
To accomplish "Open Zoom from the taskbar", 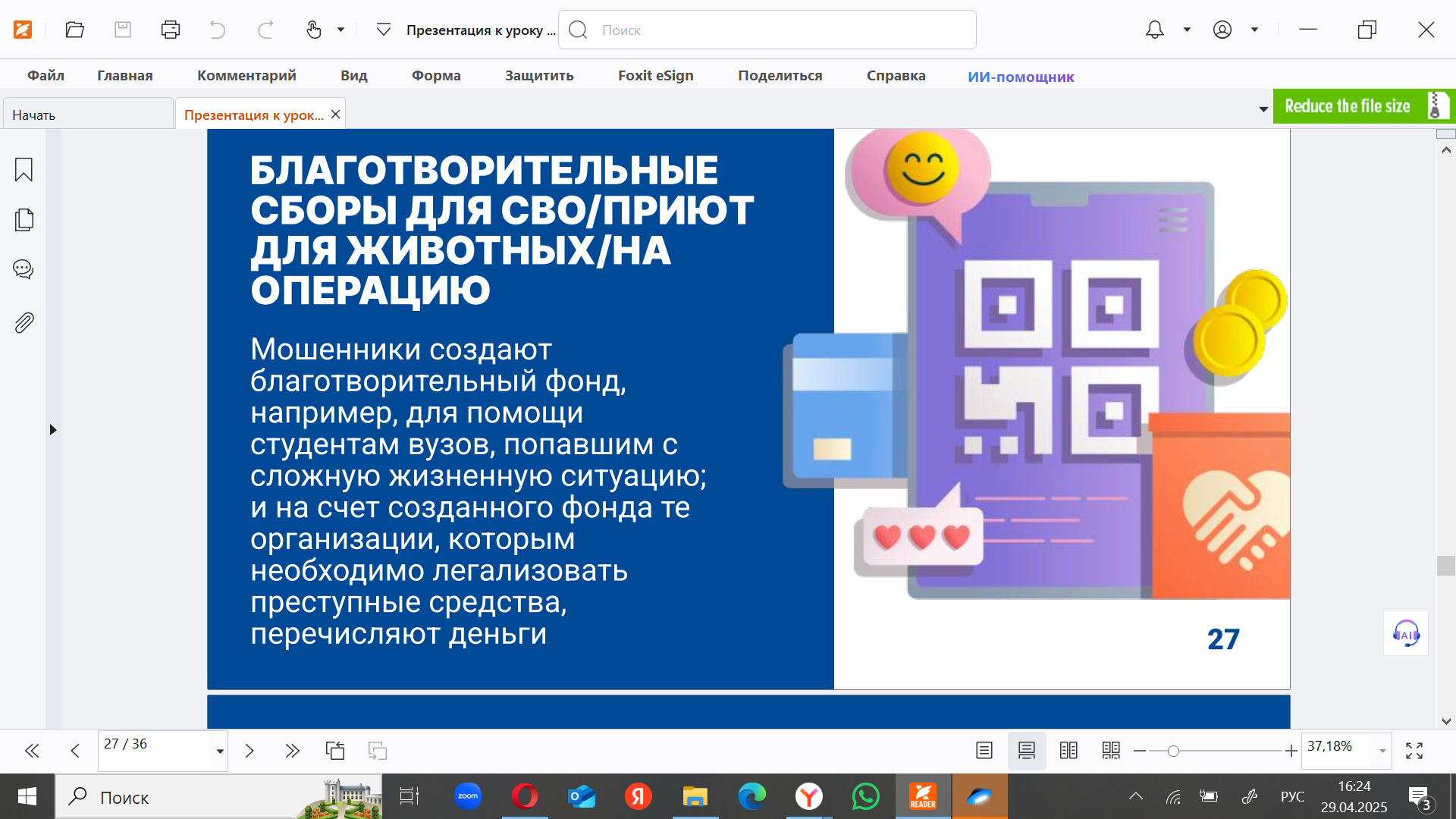I will [468, 796].
